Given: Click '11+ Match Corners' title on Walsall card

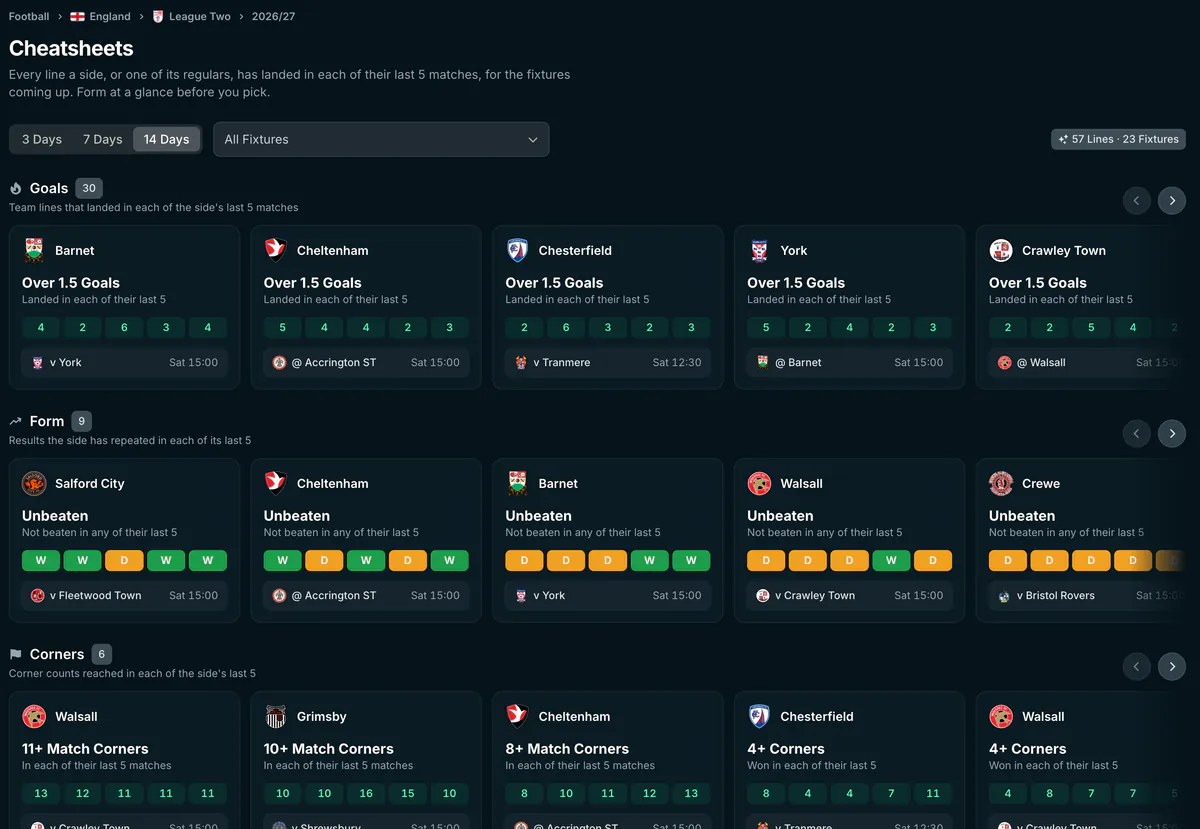Looking at the screenshot, I should click(85, 749).
